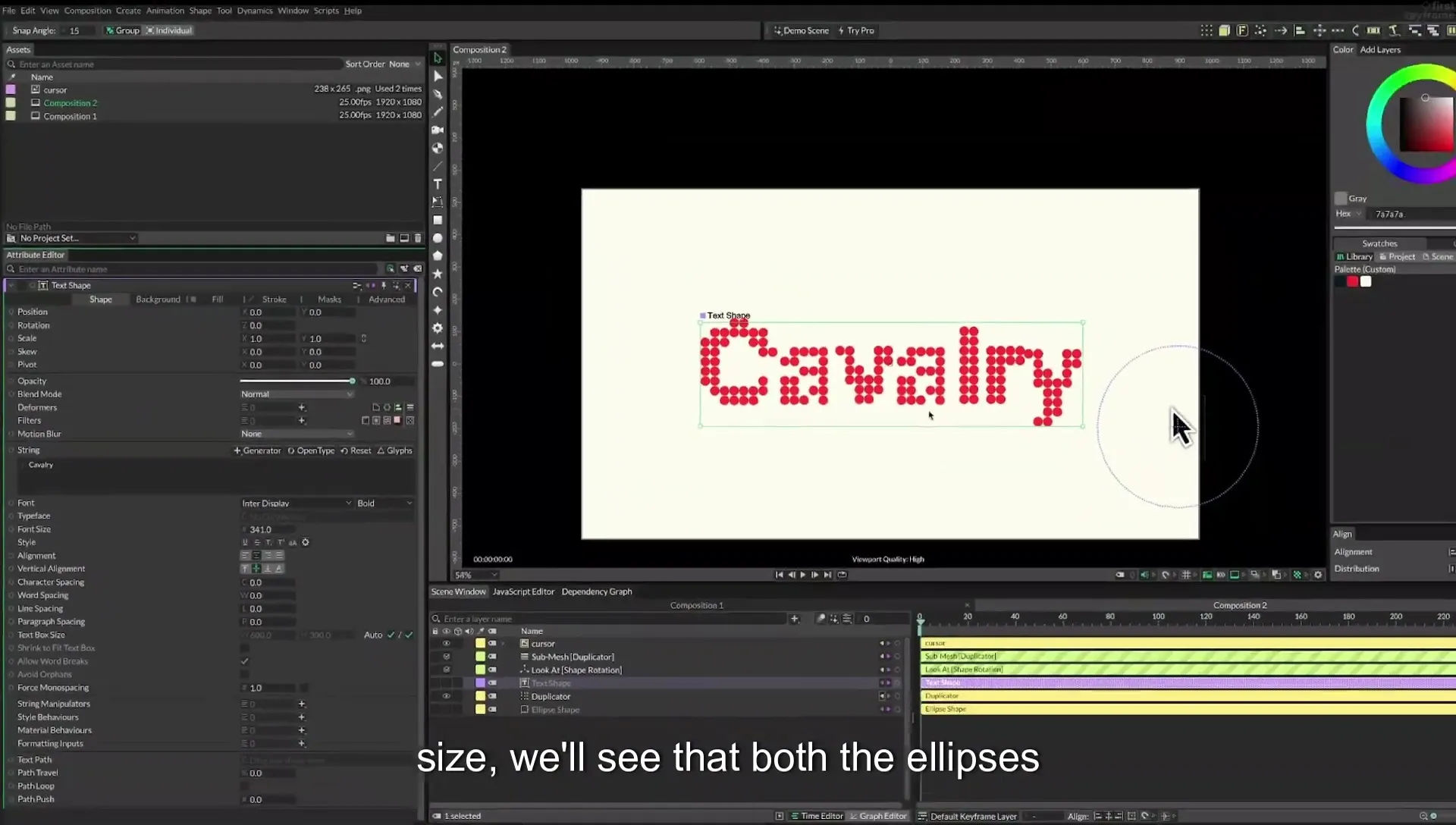Image resolution: width=1456 pixels, height=825 pixels.
Task: Select the Star shape tool
Action: tap(438, 274)
